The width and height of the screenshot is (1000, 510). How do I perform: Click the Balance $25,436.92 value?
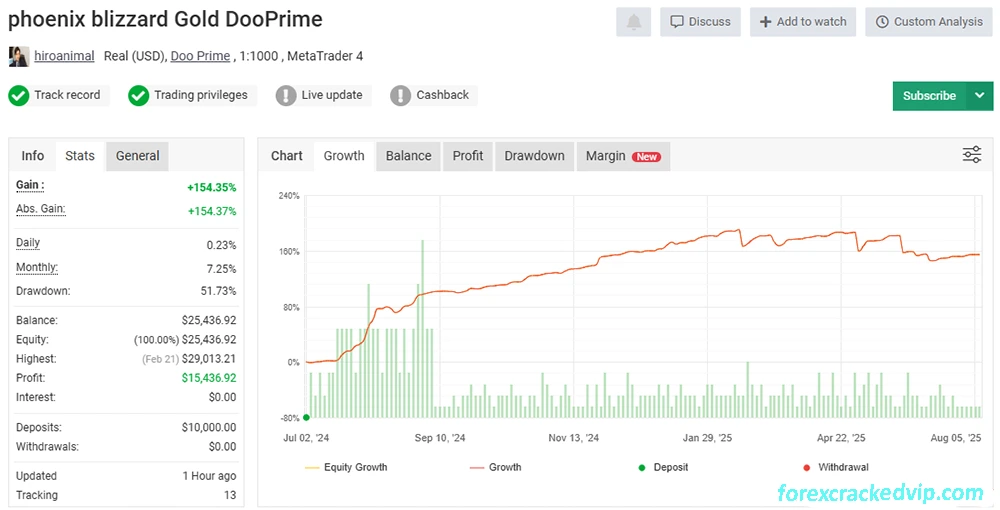209,320
